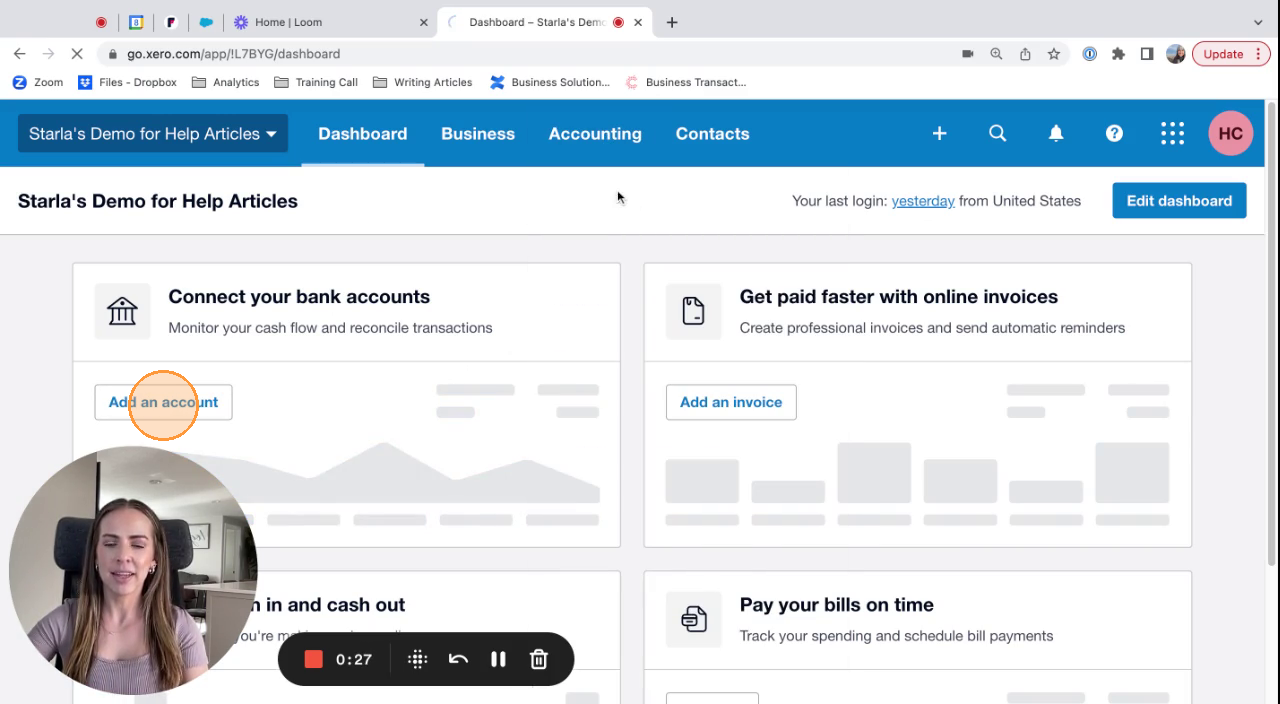Screen dimensions: 1280x704
Task: Click the share page icon in address bar
Action: click(x=1025, y=54)
